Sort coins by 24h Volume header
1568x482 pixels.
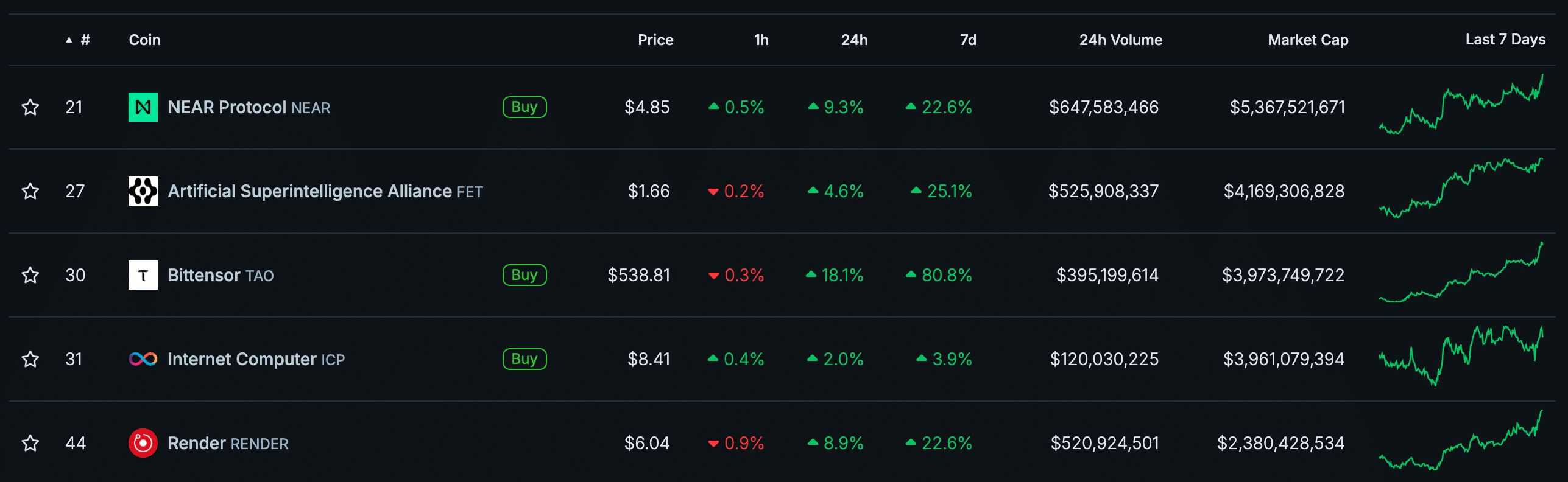click(x=1121, y=40)
